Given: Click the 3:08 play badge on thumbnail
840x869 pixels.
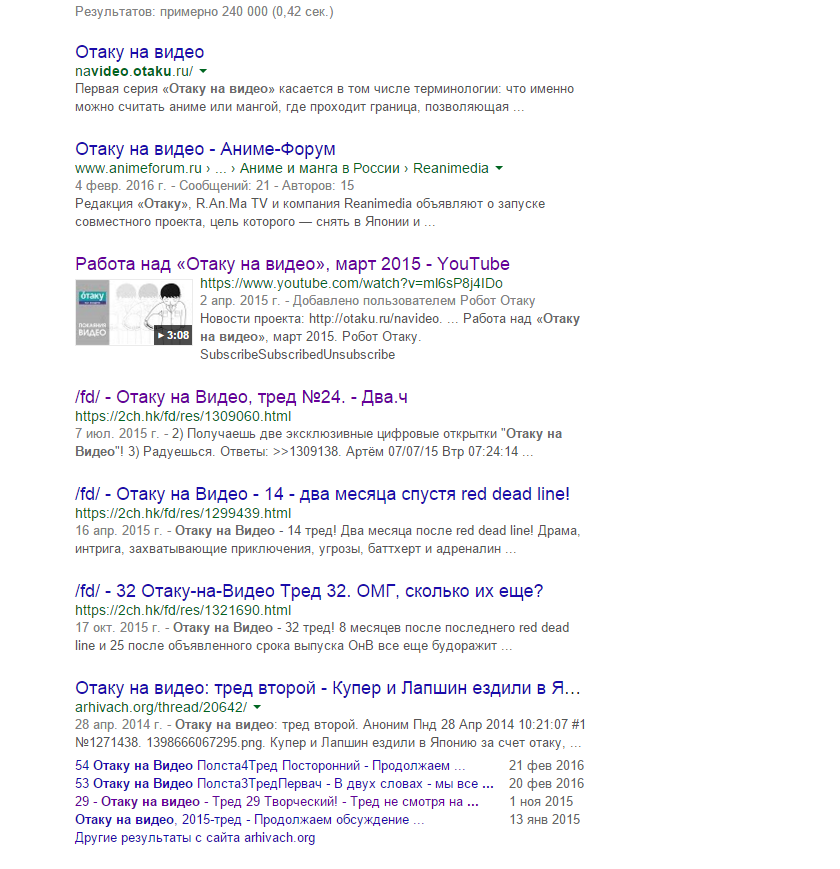Looking at the screenshot, I should 173,335.
